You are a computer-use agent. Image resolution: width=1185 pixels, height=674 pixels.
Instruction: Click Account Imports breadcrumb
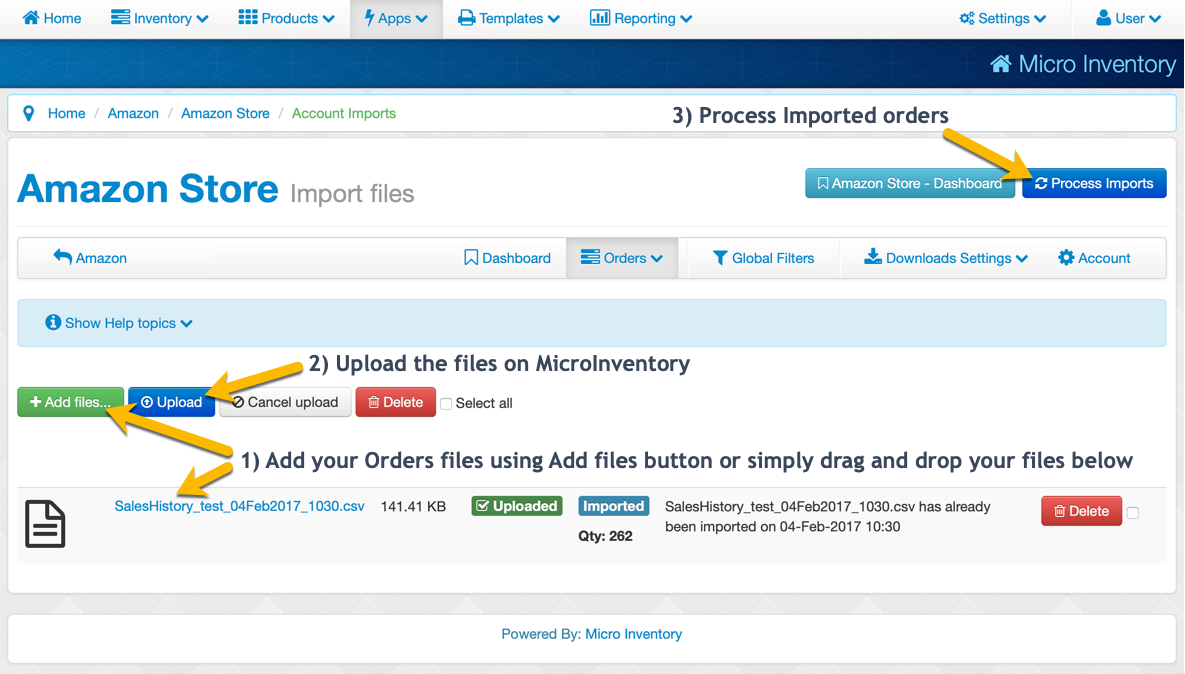344,113
